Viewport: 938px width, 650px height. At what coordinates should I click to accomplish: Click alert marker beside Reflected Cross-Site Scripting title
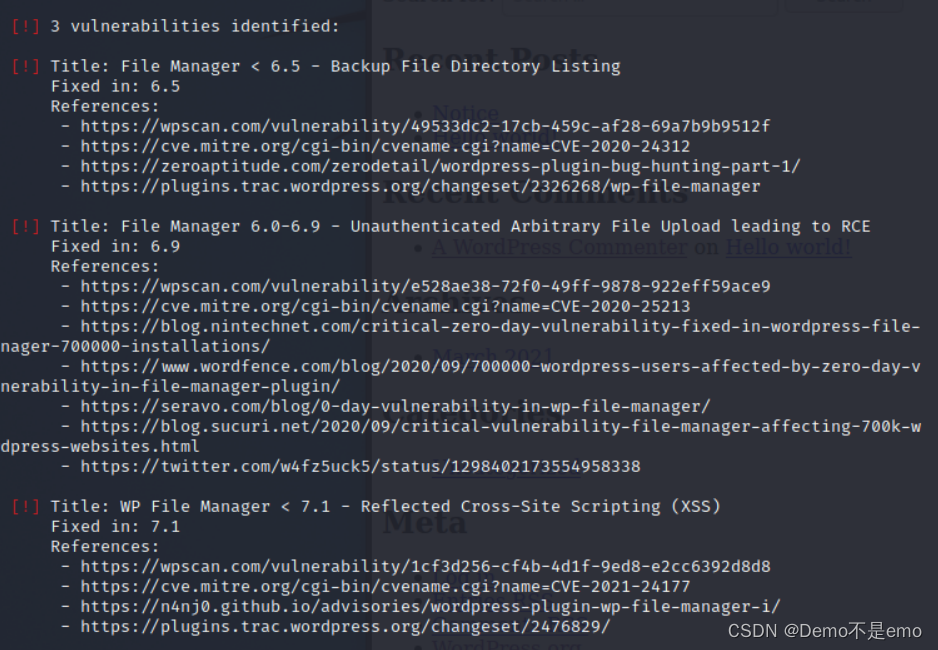tap(26, 506)
